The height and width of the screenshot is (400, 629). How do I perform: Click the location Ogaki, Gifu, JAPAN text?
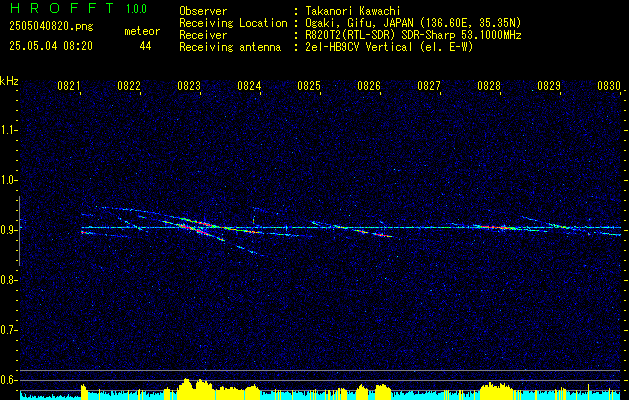click(x=413, y=23)
